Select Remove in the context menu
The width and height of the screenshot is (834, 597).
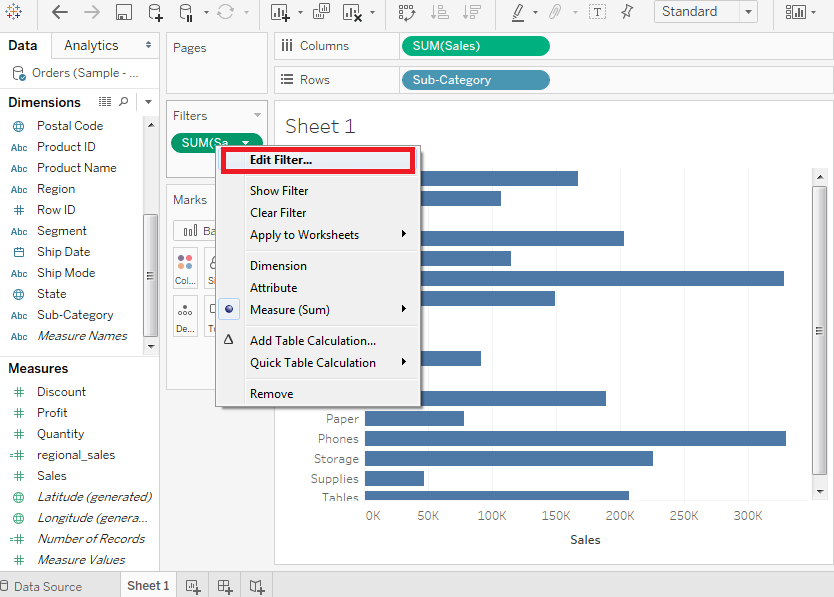pyautogui.click(x=272, y=394)
